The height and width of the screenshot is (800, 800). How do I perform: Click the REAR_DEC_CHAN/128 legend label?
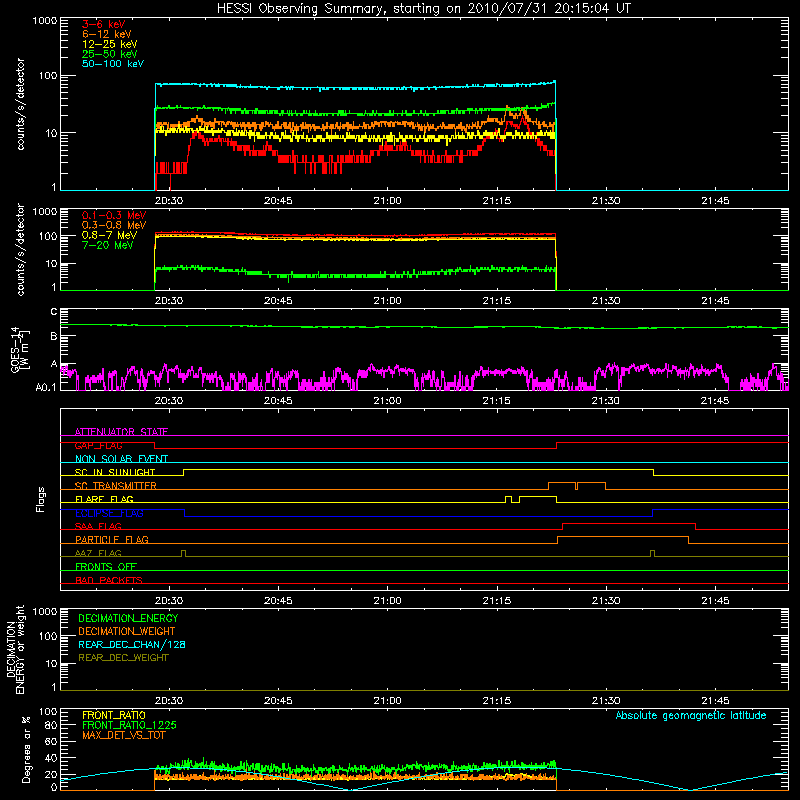(132, 644)
